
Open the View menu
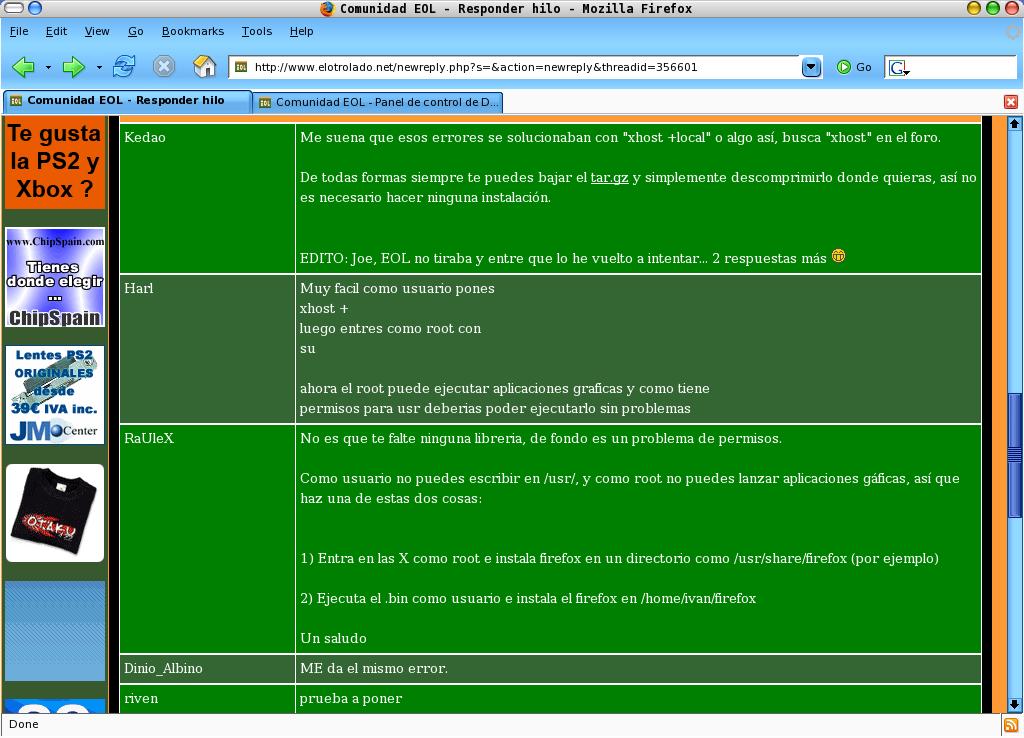coord(97,31)
